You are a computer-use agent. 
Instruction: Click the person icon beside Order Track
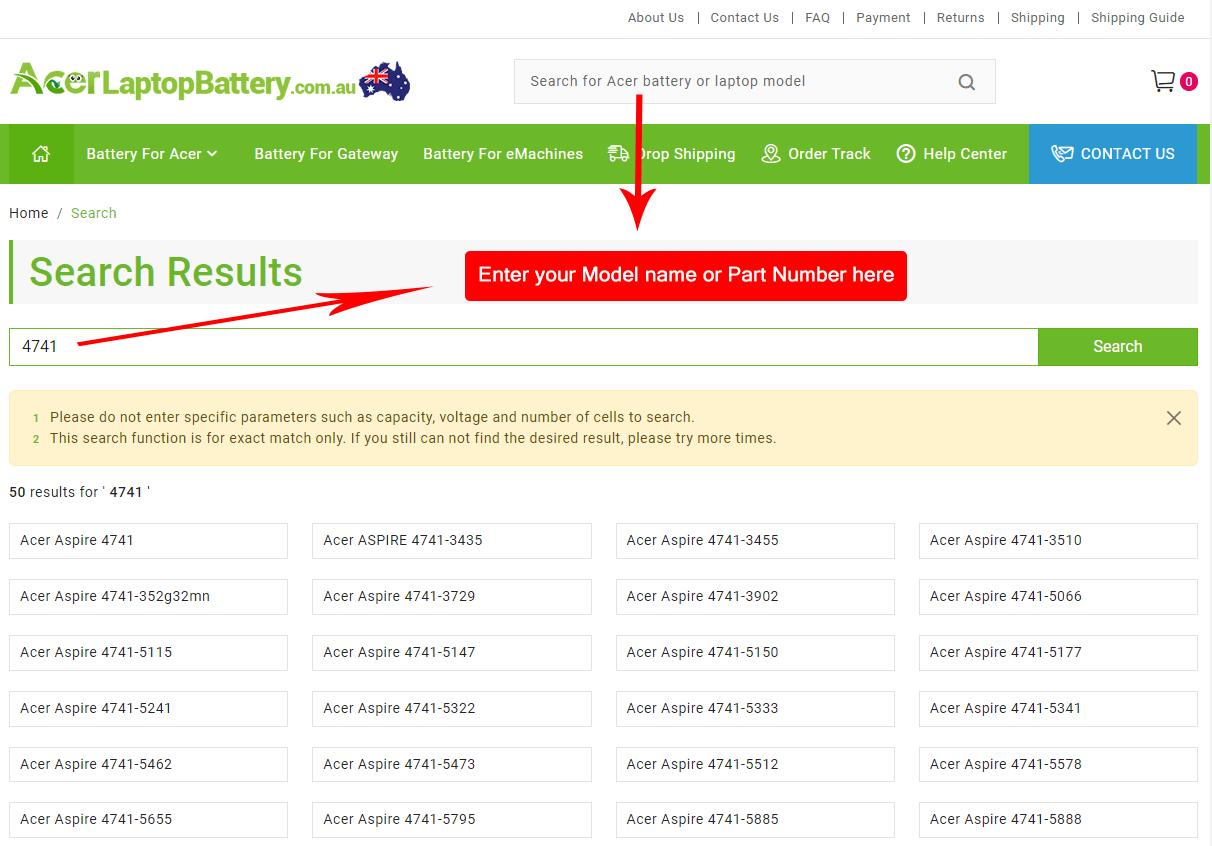(x=771, y=153)
